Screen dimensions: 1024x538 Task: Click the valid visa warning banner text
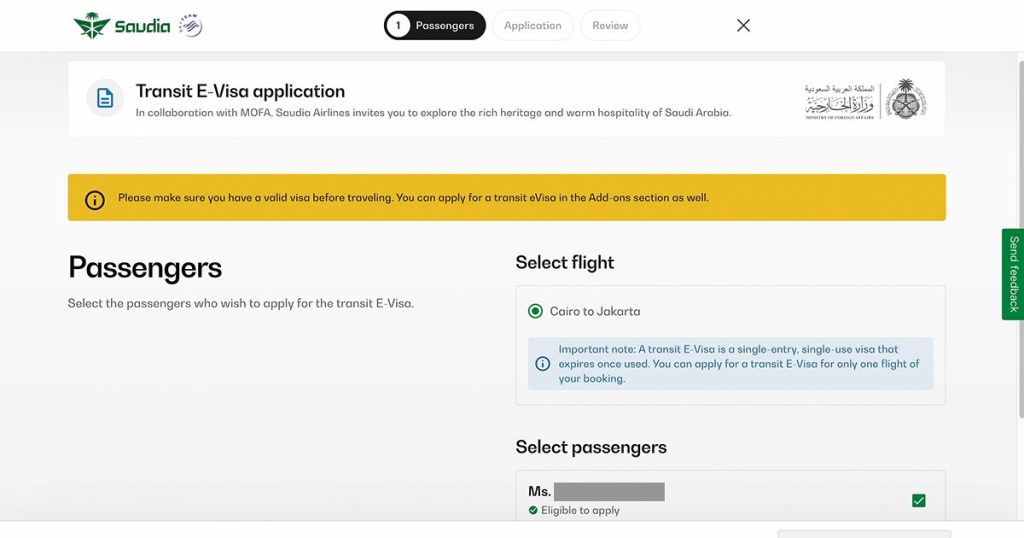click(413, 198)
